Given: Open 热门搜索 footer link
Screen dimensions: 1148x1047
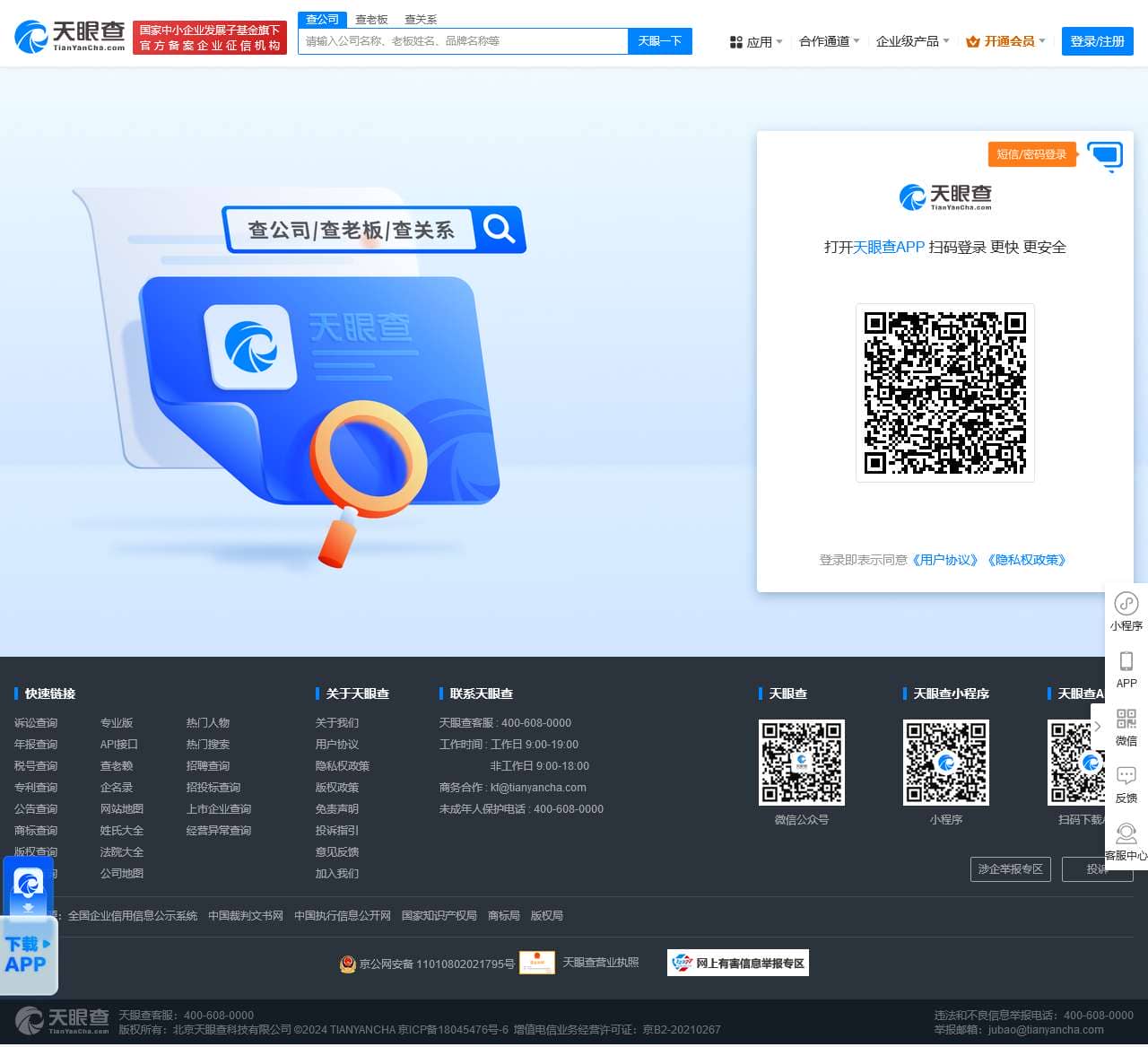Looking at the screenshot, I should pyautogui.click(x=208, y=745).
